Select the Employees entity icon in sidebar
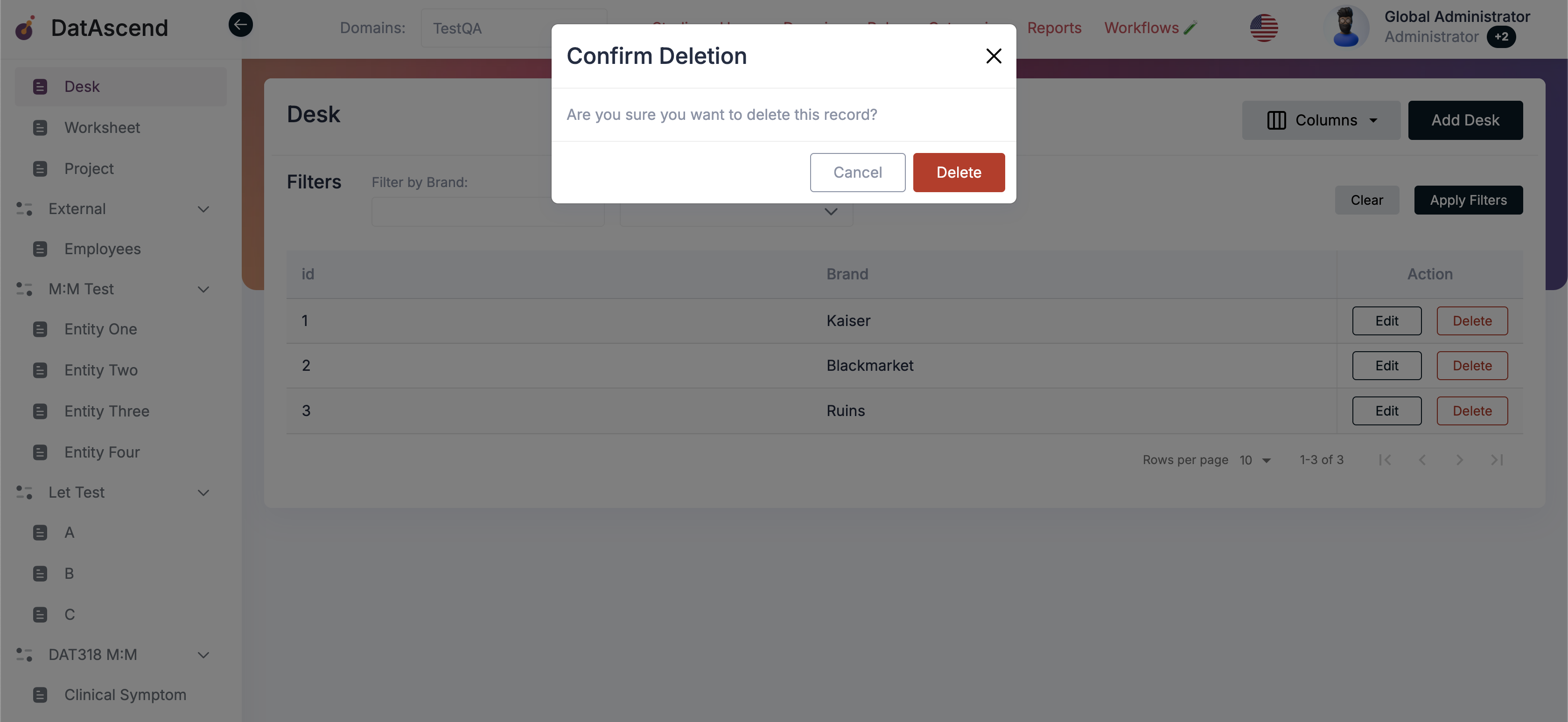This screenshot has width=1568, height=722. pos(40,248)
